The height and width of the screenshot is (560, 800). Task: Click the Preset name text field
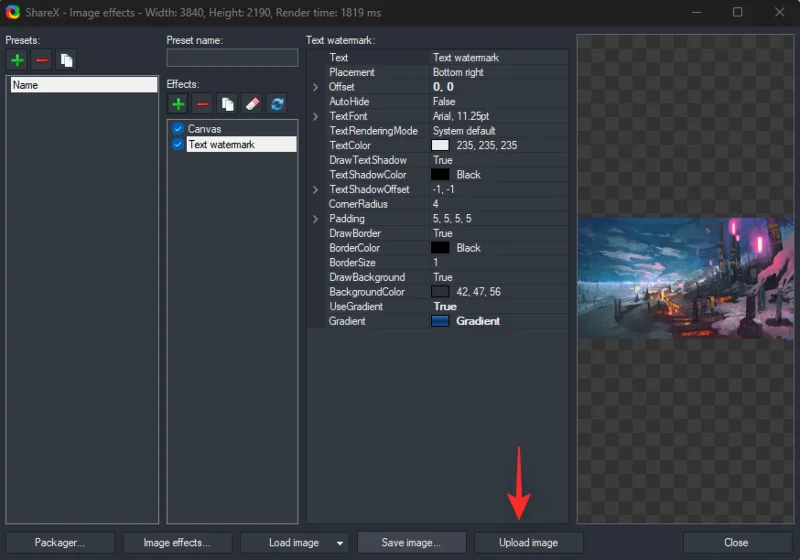pyautogui.click(x=232, y=58)
